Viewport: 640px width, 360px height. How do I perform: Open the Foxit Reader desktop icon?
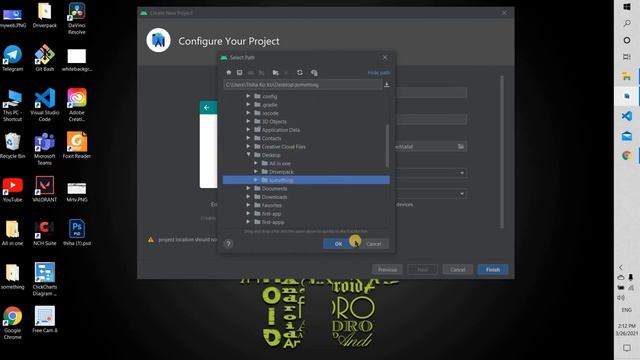(x=77, y=145)
